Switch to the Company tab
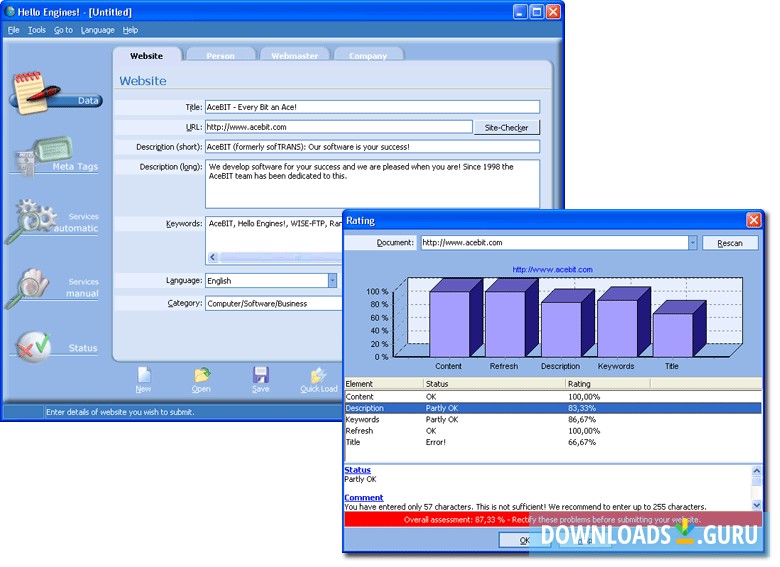Viewport: 780px width, 567px height. [x=368, y=55]
